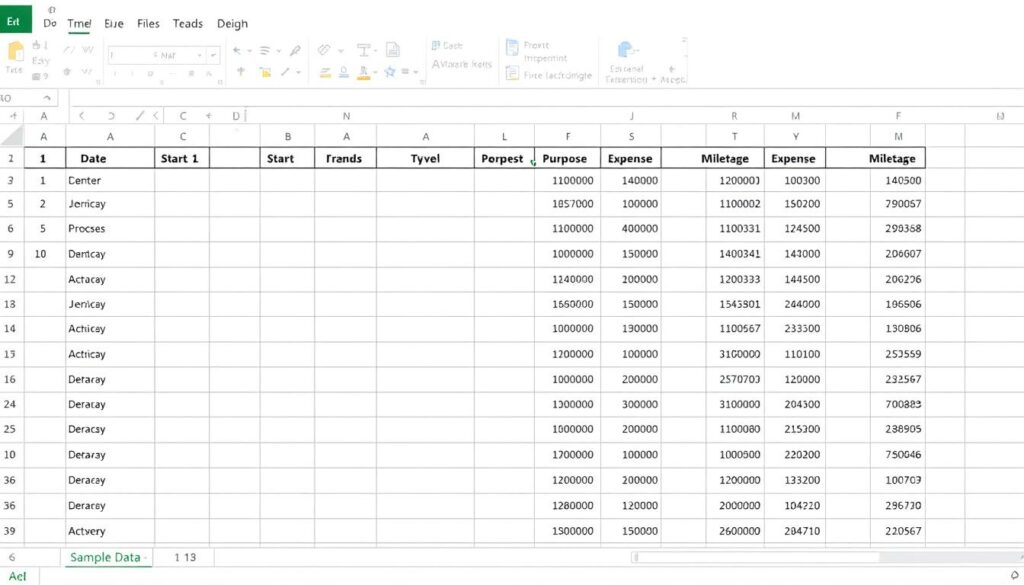The width and height of the screenshot is (1024, 585).
Task: Select the 'Procses' cell
Action: (x=110, y=229)
